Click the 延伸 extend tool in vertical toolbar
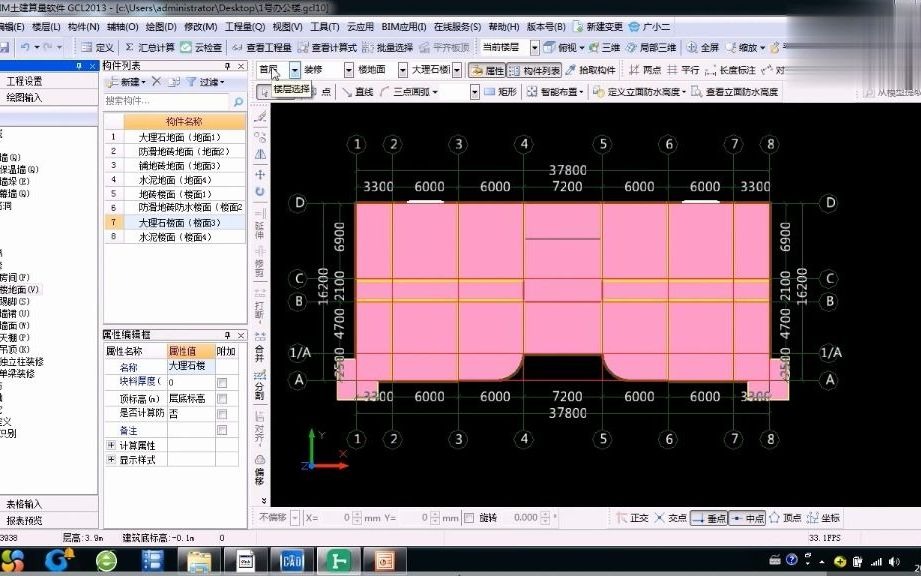 260,223
